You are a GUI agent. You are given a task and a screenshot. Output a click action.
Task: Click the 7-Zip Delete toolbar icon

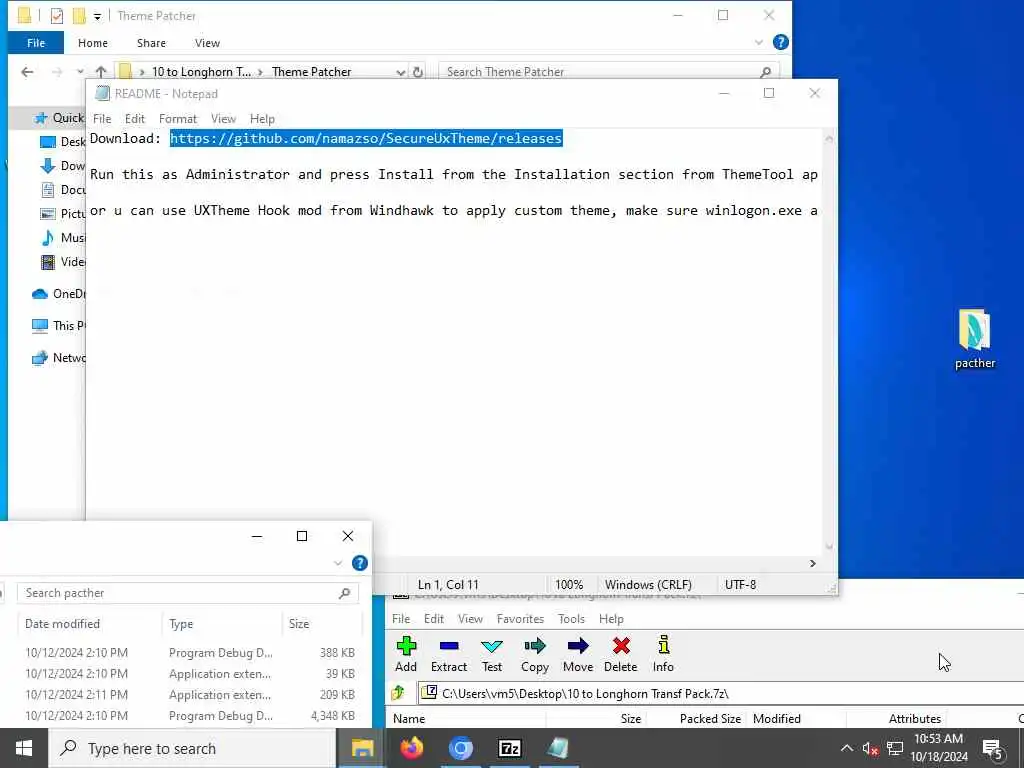coord(620,654)
